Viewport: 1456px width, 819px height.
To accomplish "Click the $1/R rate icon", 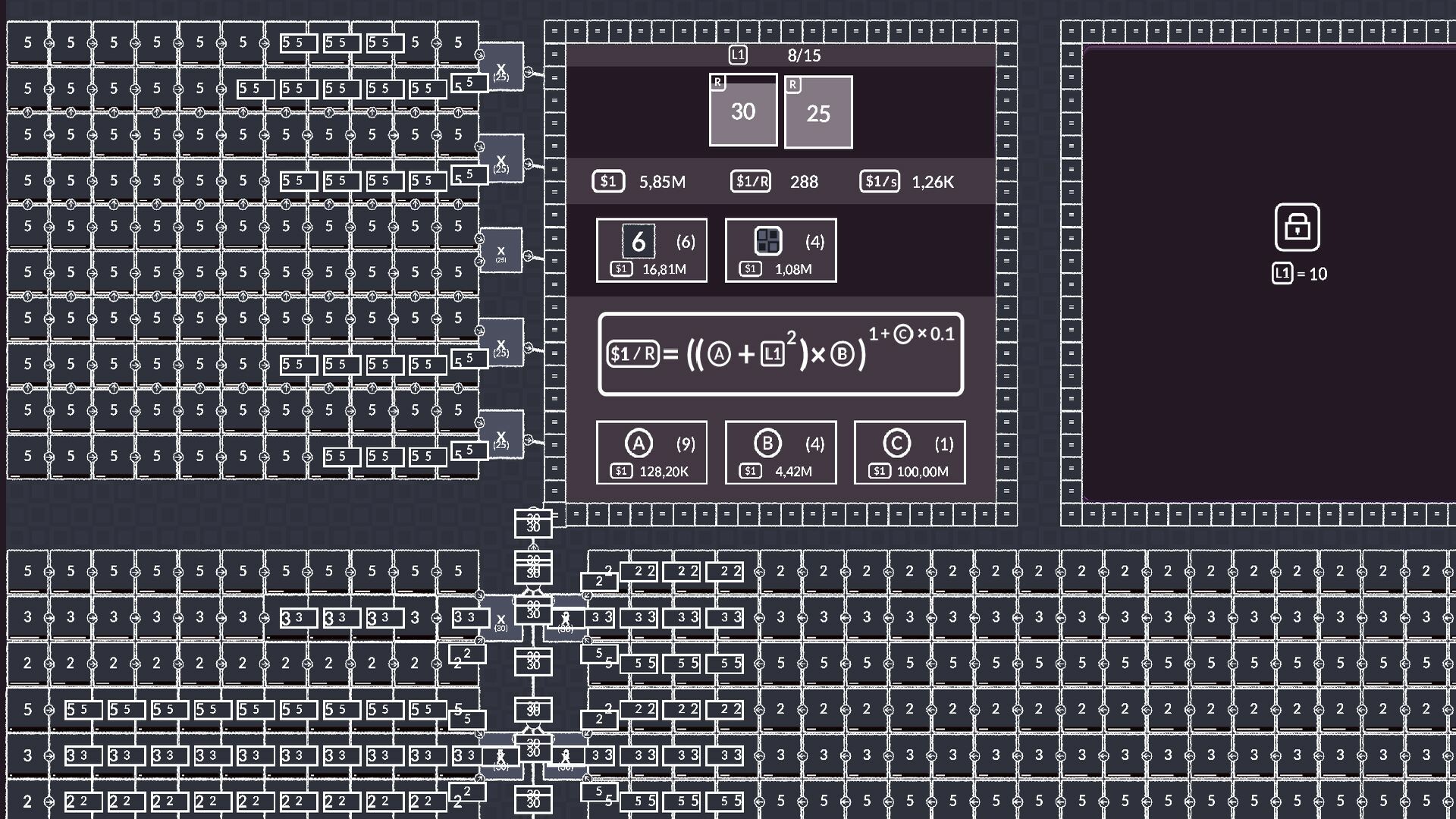I will (749, 181).
